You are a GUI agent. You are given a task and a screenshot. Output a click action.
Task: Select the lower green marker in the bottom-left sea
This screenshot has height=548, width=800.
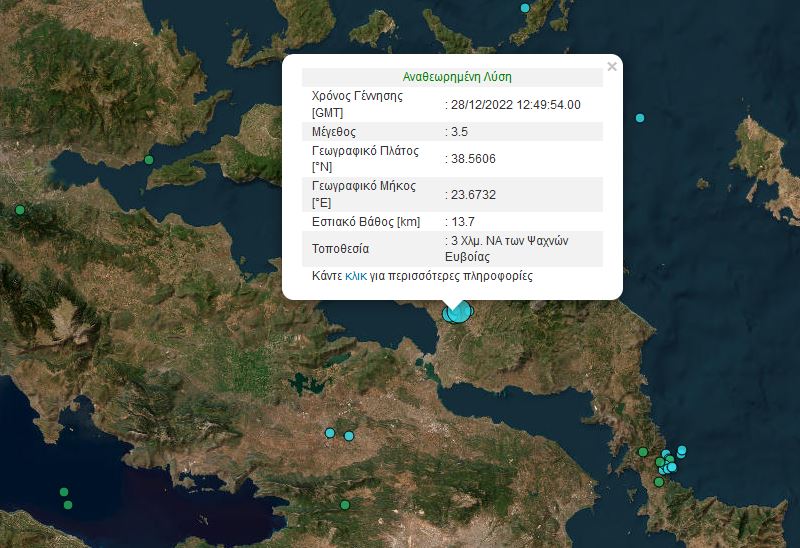(x=69, y=505)
